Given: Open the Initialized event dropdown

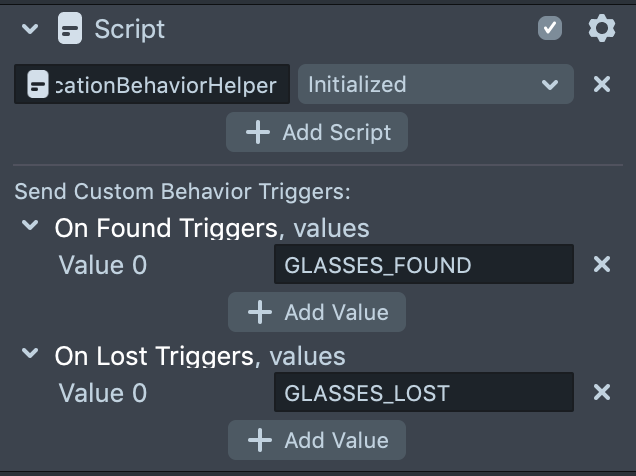Looking at the screenshot, I should 435,85.
